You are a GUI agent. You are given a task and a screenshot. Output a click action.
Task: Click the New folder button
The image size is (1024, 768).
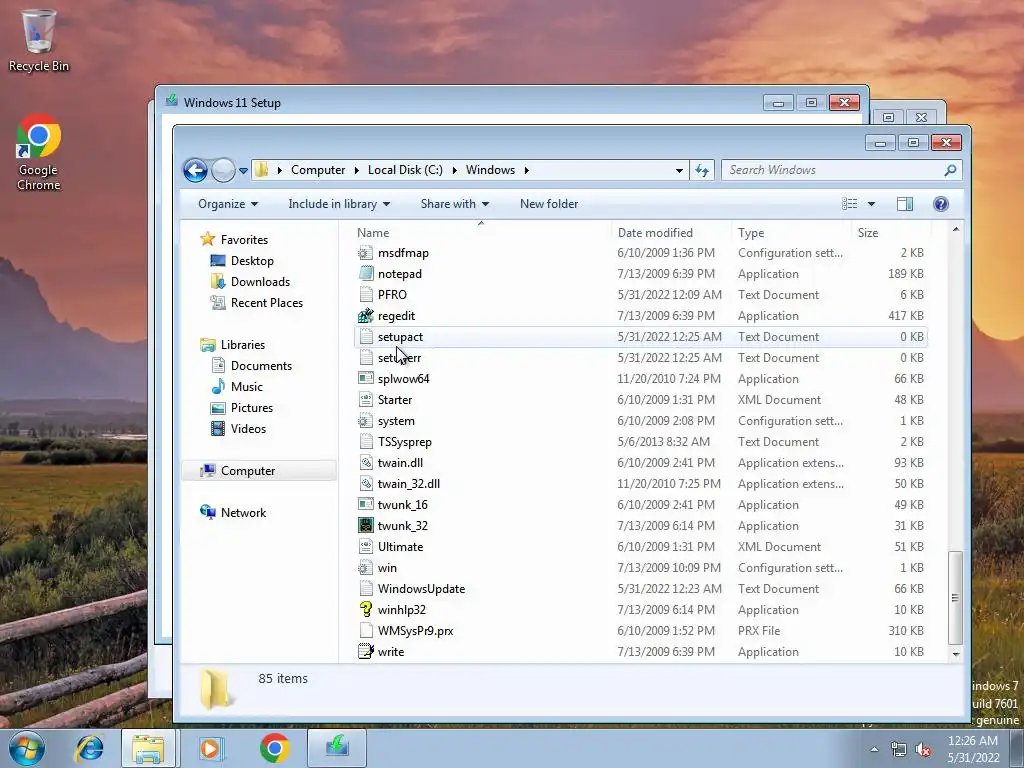[549, 204]
